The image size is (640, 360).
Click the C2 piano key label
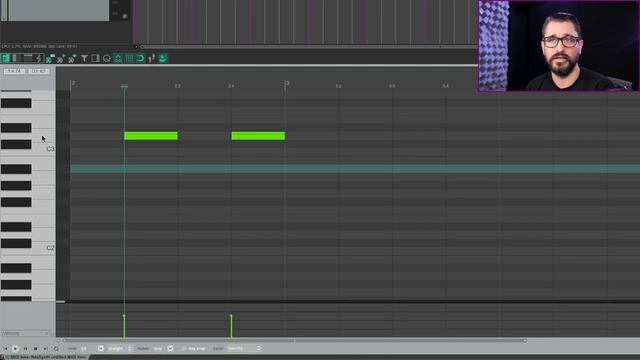(50, 248)
